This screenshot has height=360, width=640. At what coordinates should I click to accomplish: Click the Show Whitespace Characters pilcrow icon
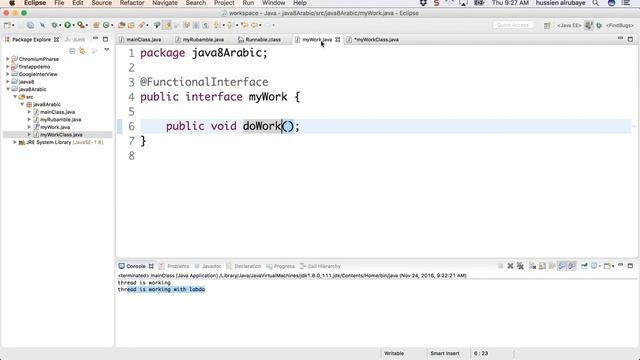pos(206,25)
